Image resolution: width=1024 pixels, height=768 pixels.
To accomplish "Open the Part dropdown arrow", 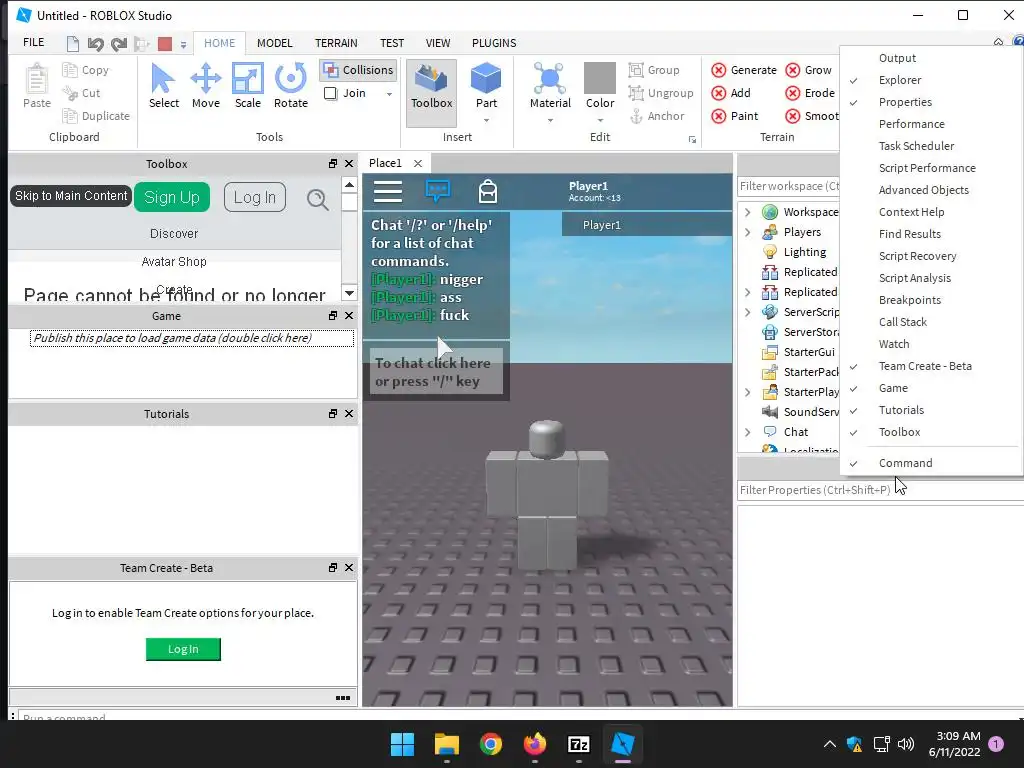I will 487,120.
